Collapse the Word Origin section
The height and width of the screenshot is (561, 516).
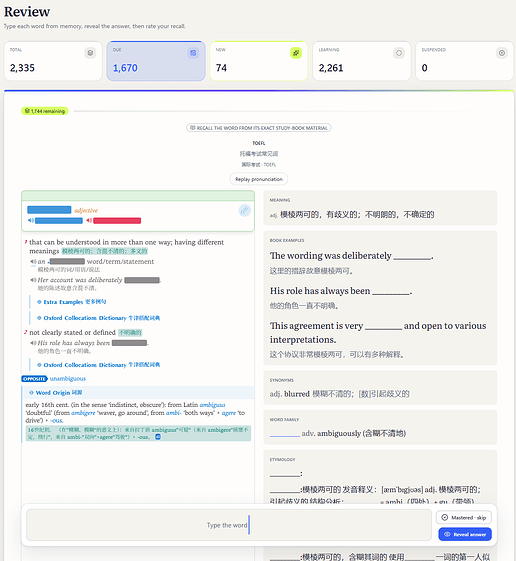(x=56, y=392)
